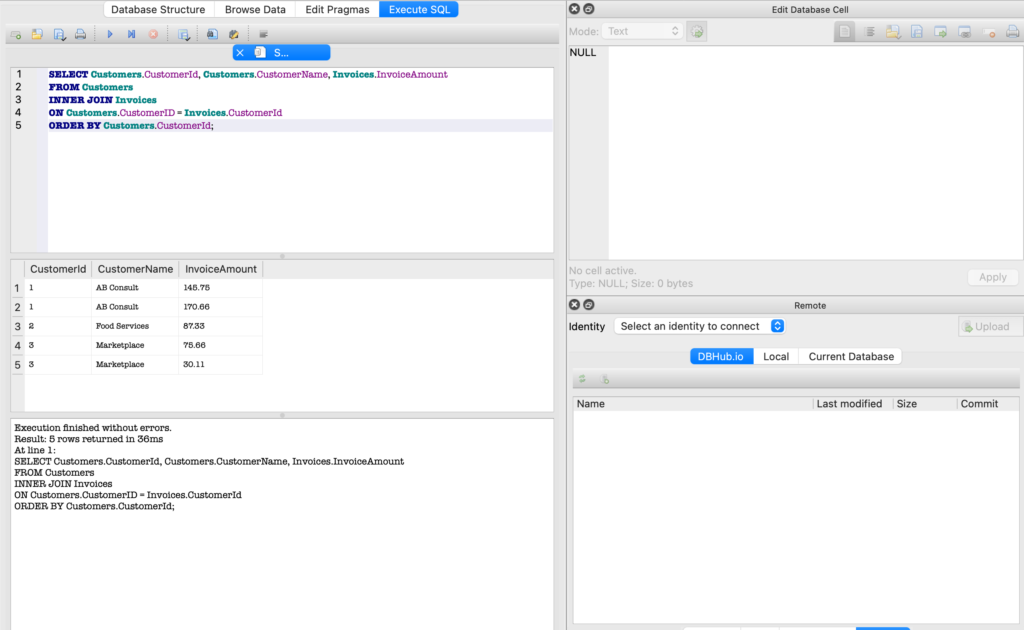The width and height of the screenshot is (1024, 630).
Task: Close the SQL editor tab
Action: click(x=240, y=53)
